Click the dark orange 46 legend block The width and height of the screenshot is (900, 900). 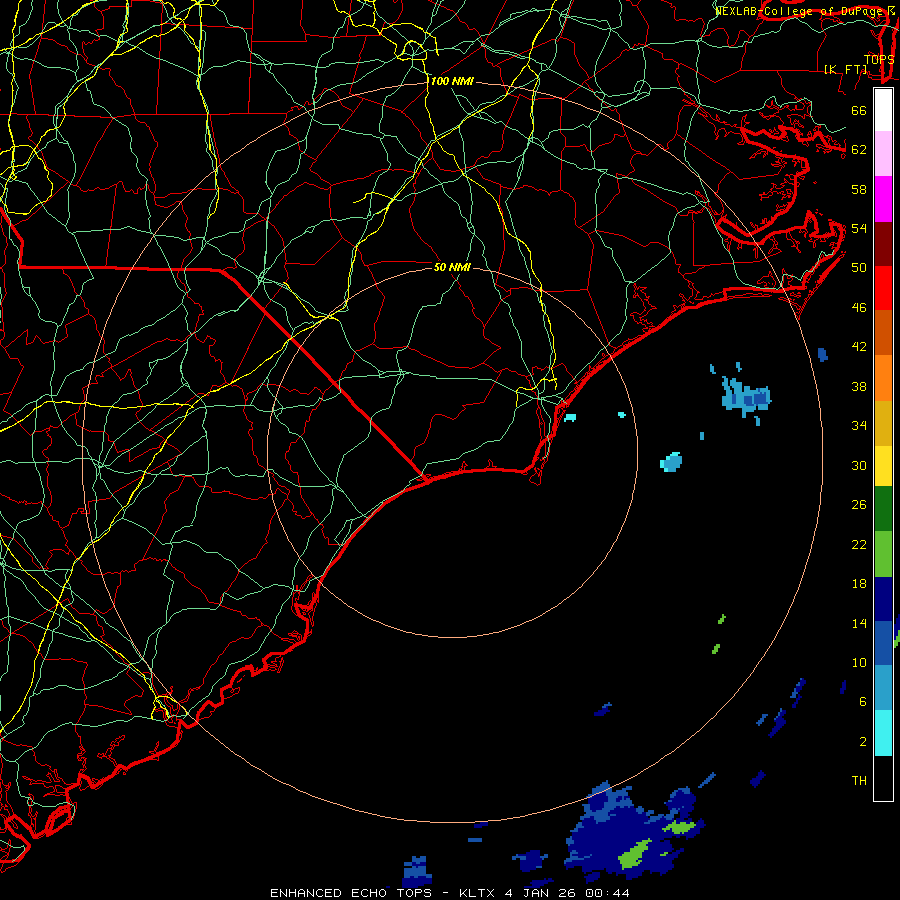883,333
